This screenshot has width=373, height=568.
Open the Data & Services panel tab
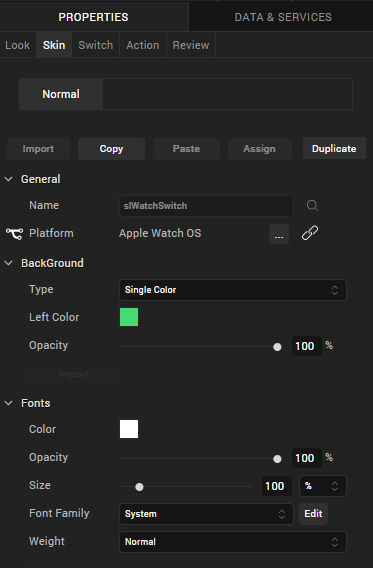[x=283, y=17]
